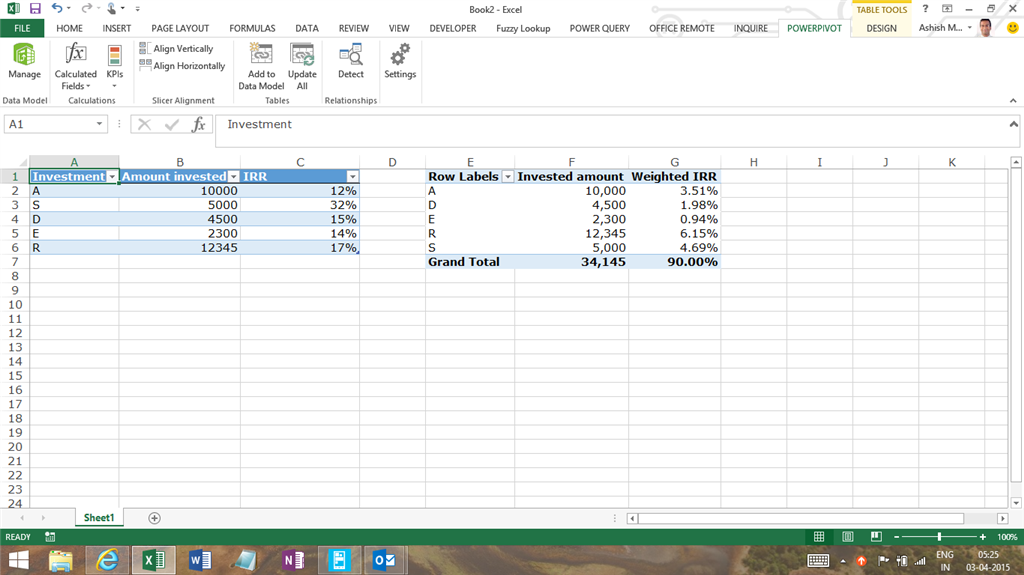Click the Select All corner button
The width and height of the screenshot is (1024, 575).
[14, 162]
